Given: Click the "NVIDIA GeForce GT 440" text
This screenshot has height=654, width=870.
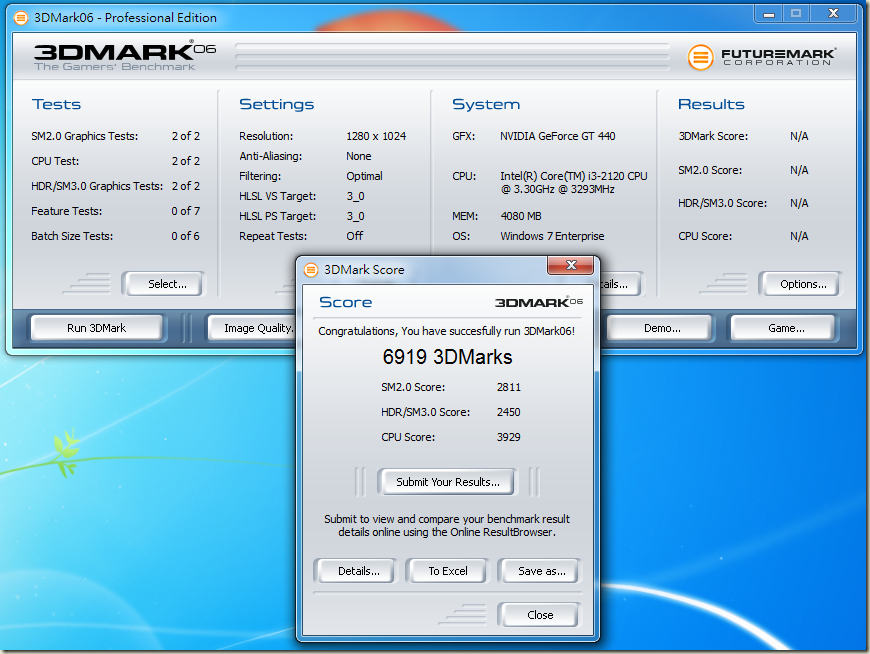Looking at the screenshot, I should coord(558,136).
